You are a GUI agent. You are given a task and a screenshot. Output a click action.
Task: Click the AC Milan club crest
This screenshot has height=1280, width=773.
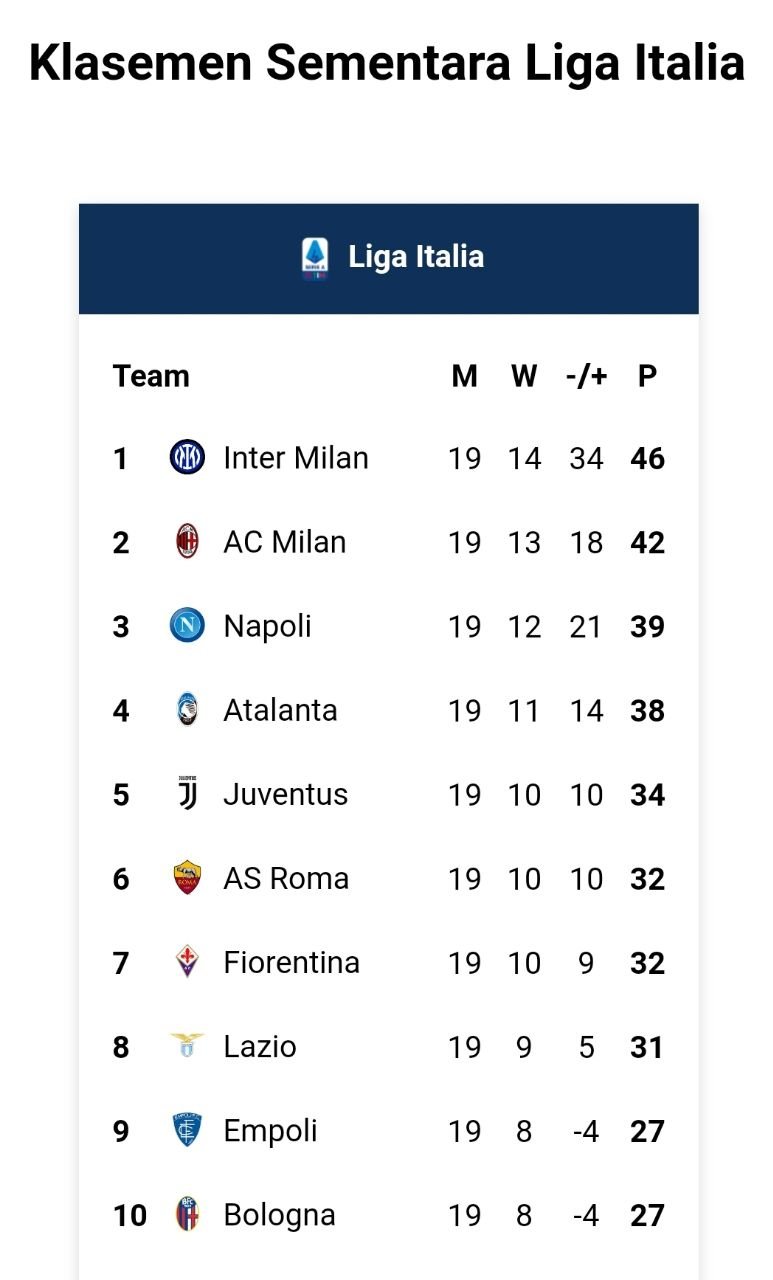187,542
